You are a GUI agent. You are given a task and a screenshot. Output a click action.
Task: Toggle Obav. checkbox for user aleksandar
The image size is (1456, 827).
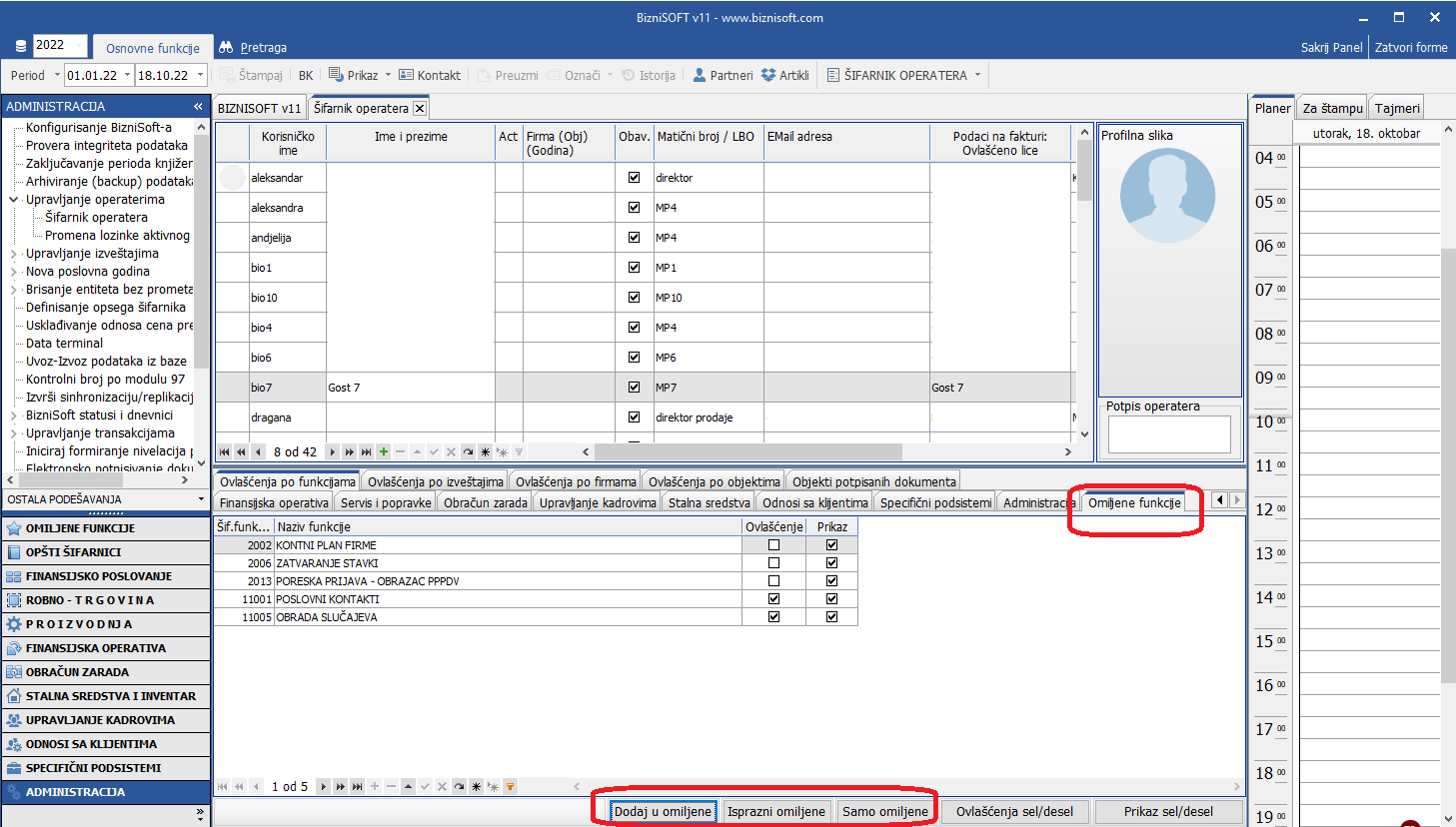(634, 178)
